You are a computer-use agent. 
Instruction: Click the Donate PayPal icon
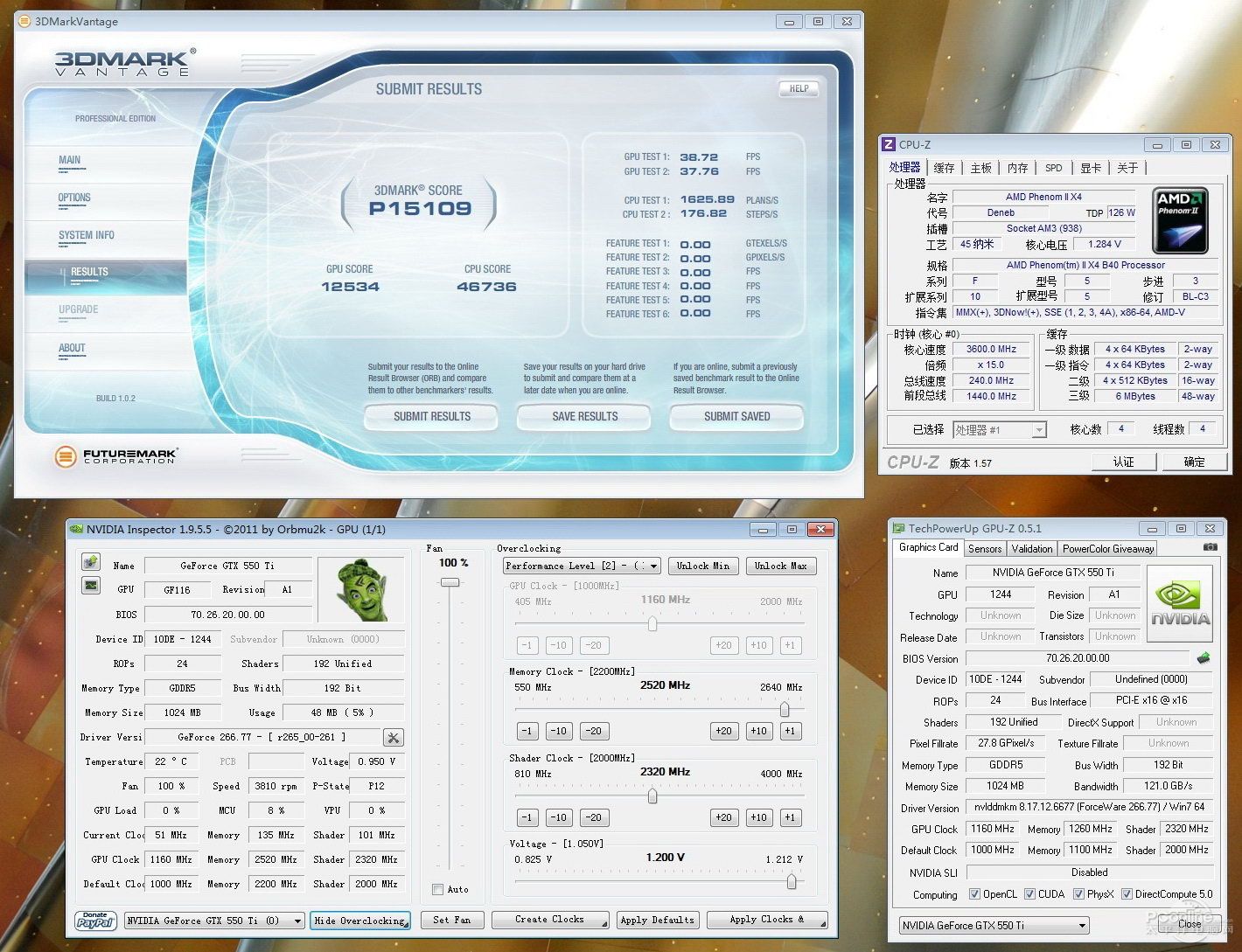pyautogui.click(x=95, y=921)
